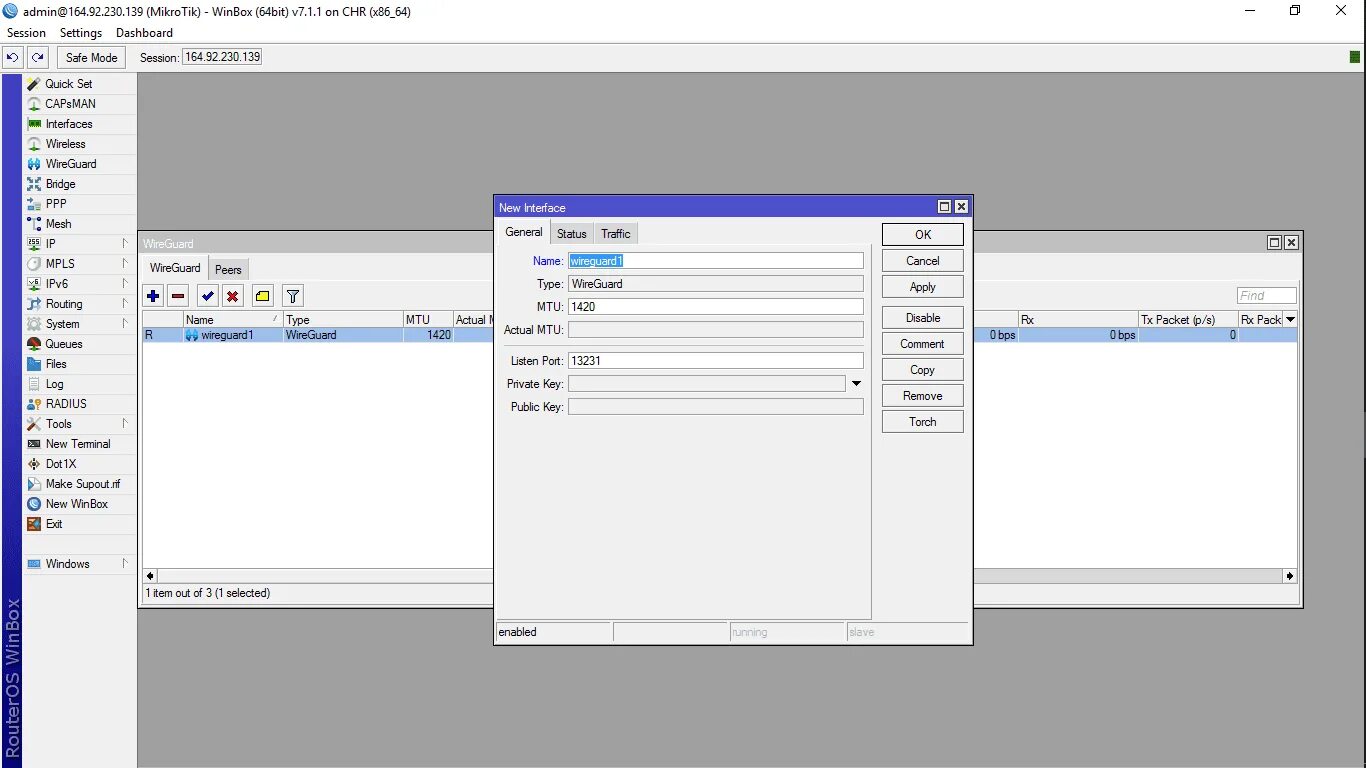Add comment with yellow note icon
This screenshot has width=1366, height=768.
[x=263, y=296]
